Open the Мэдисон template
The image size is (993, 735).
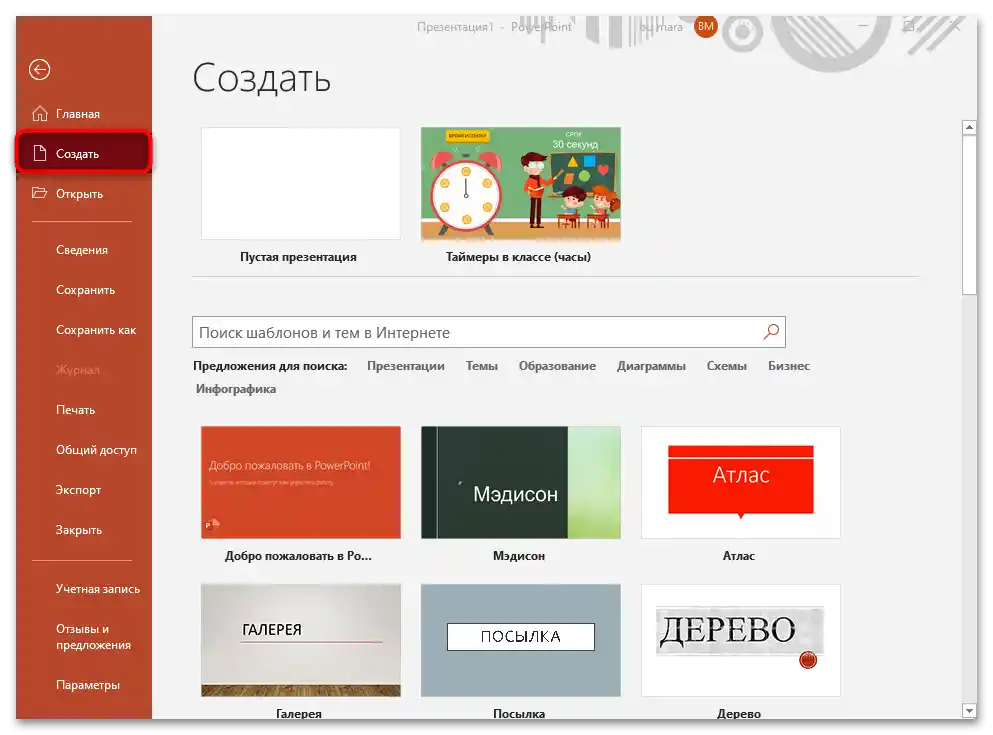(x=520, y=482)
